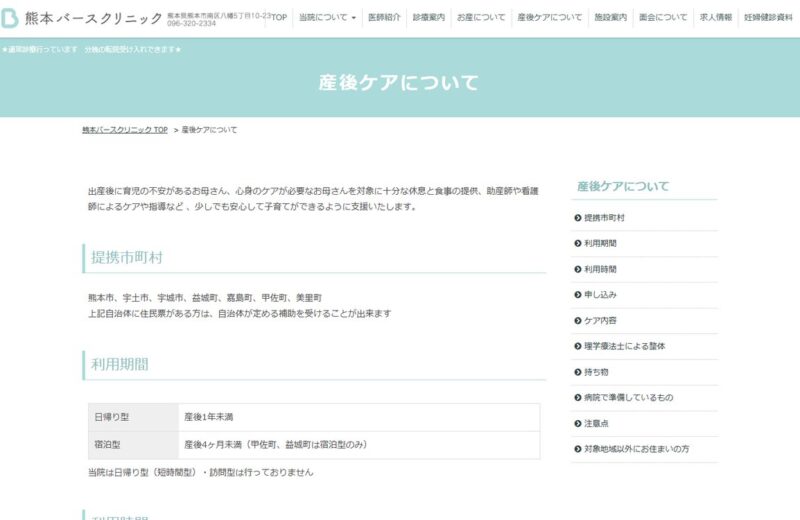
Task: Click the arrow icon beside 病院で準備しているもの
Action: click(x=578, y=398)
